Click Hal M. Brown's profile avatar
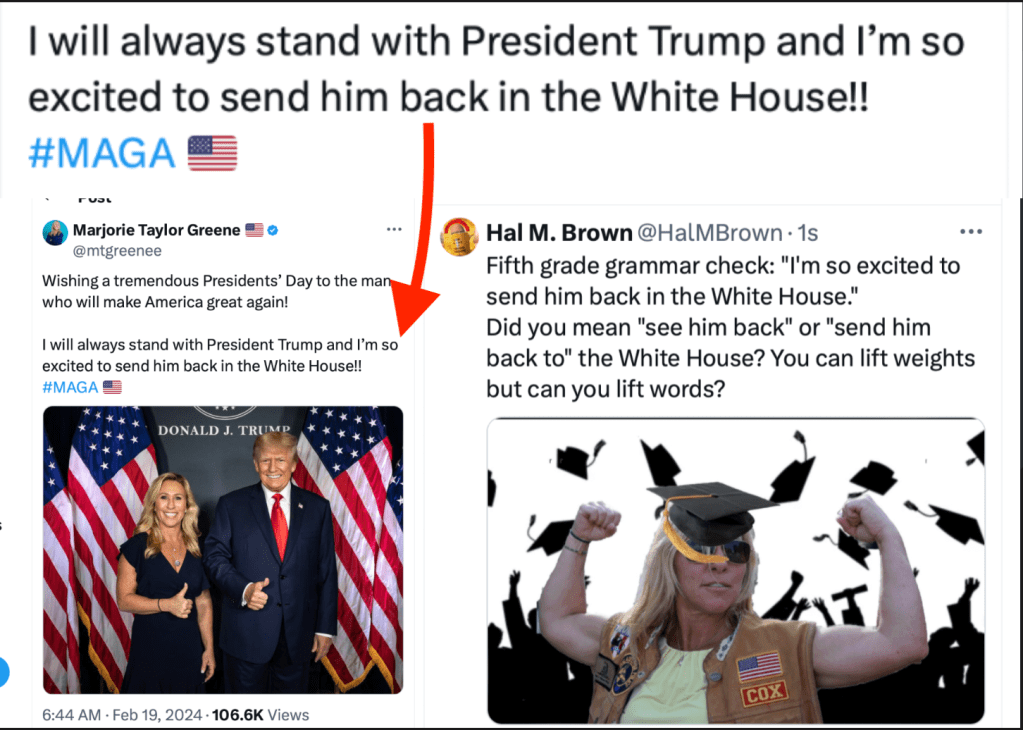The image size is (1023, 730). (459, 237)
